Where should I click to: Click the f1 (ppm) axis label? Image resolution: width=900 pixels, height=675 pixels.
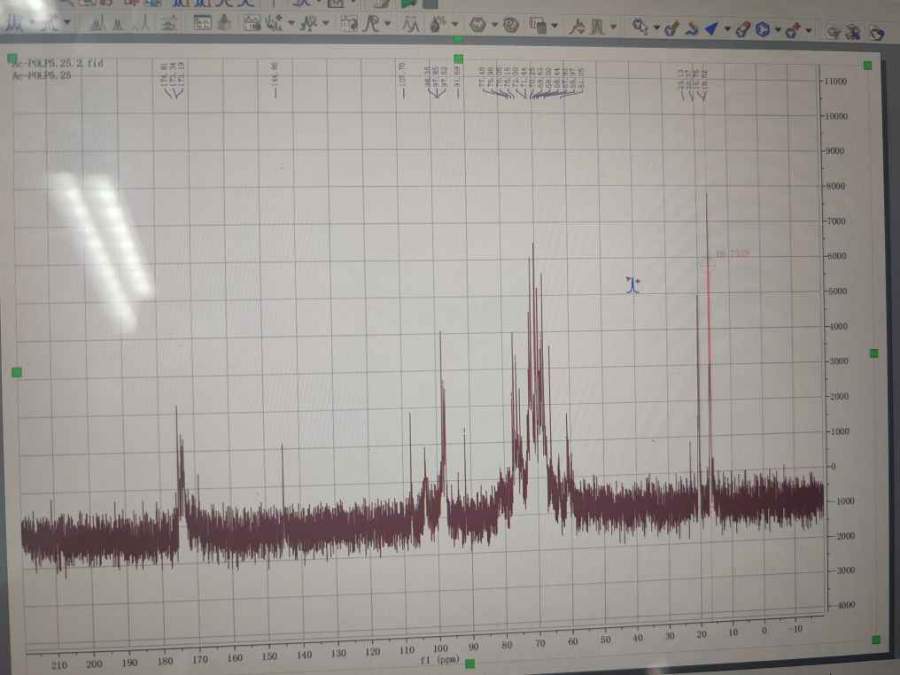433,660
